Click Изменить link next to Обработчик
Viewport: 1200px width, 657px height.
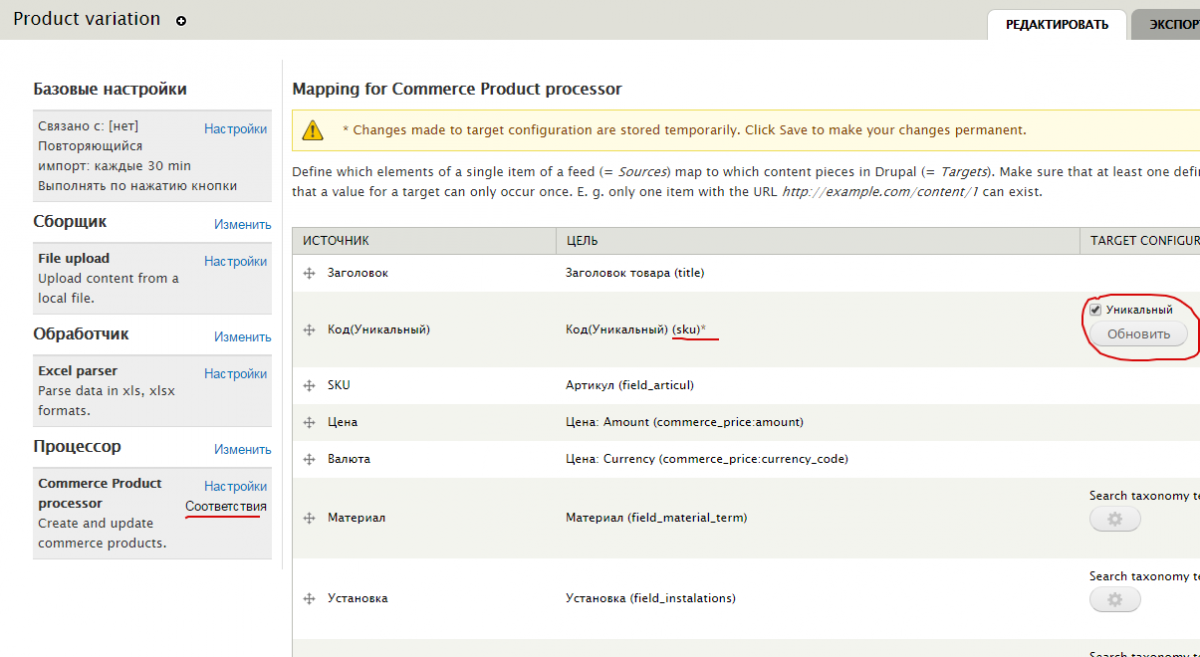click(x=242, y=337)
